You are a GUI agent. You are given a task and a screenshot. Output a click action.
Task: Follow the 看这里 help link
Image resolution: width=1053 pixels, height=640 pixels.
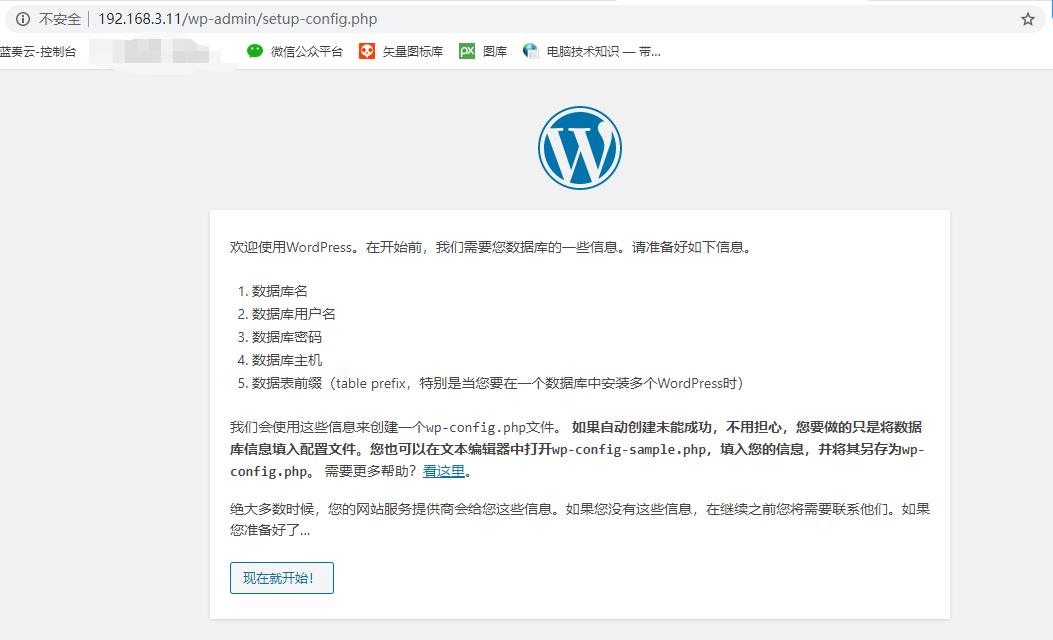click(444, 471)
